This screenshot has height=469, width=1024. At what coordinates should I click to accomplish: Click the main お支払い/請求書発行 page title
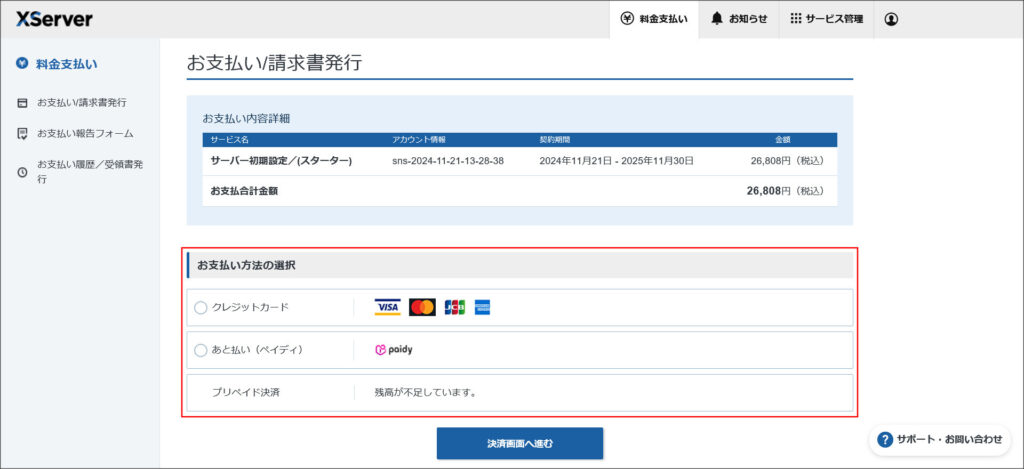point(274,63)
